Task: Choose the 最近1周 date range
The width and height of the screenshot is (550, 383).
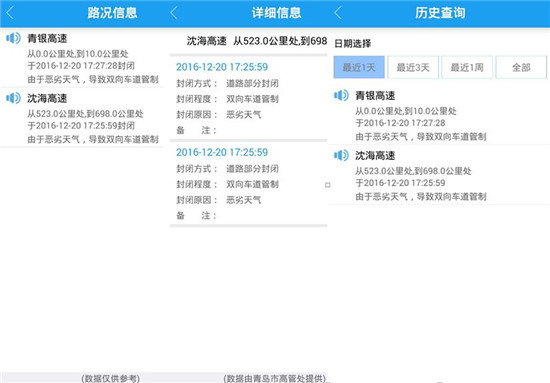Action: [467, 67]
